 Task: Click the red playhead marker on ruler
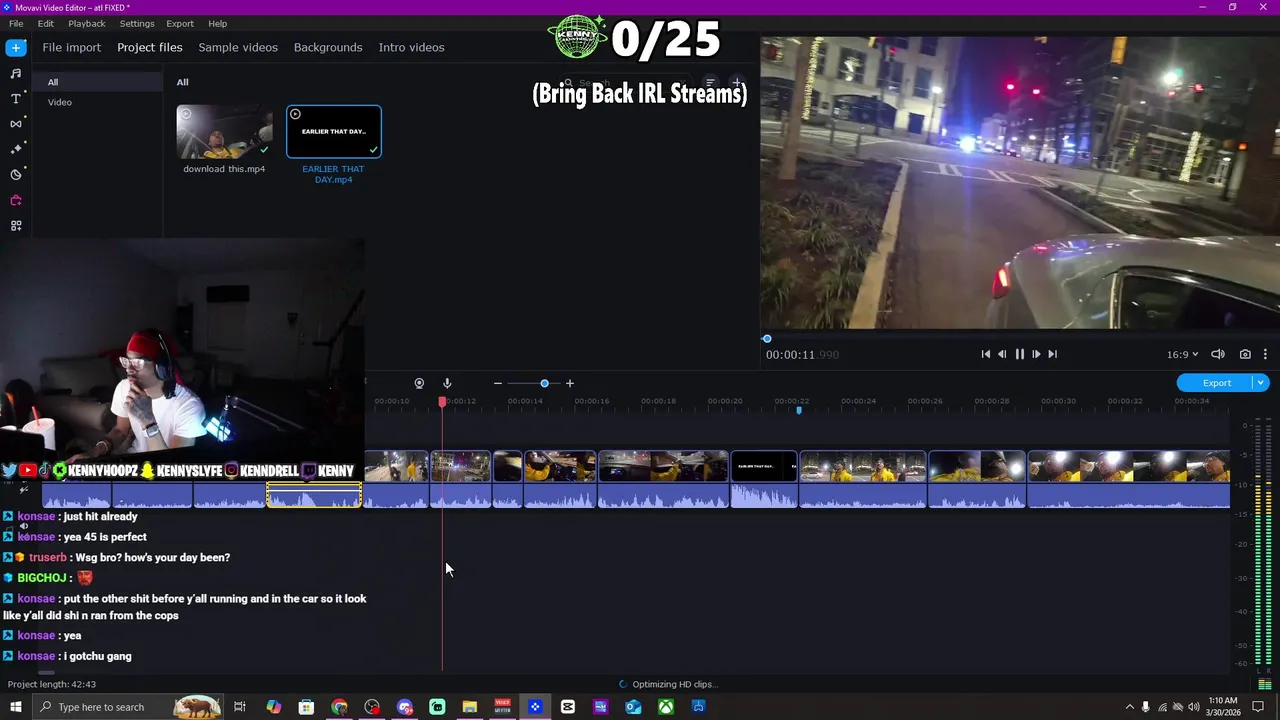coord(442,401)
